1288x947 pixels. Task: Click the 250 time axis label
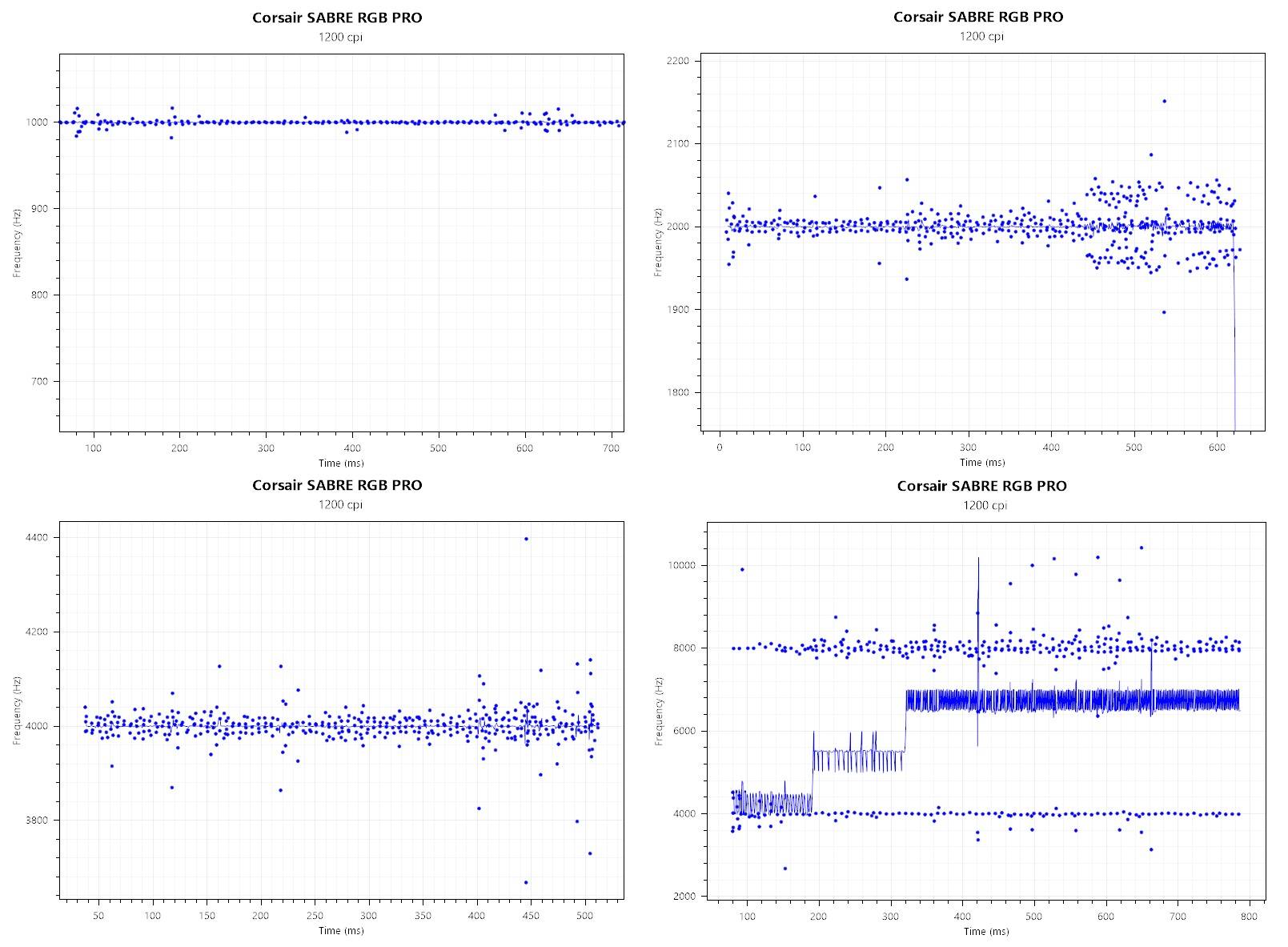[x=315, y=915]
